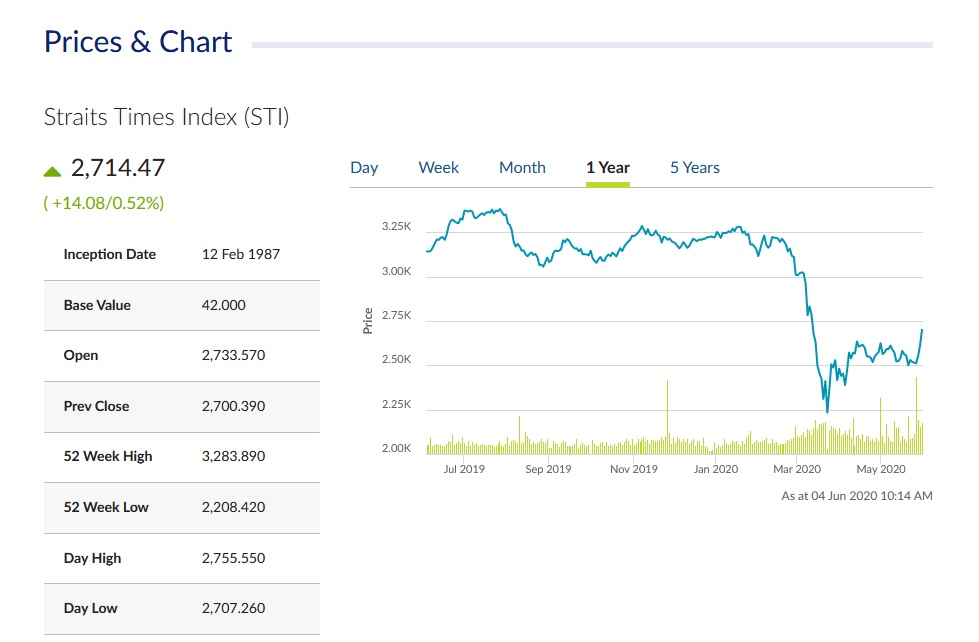Click the green up-arrow price indicator
Viewport: 979px width, 642px height.
coord(53,171)
